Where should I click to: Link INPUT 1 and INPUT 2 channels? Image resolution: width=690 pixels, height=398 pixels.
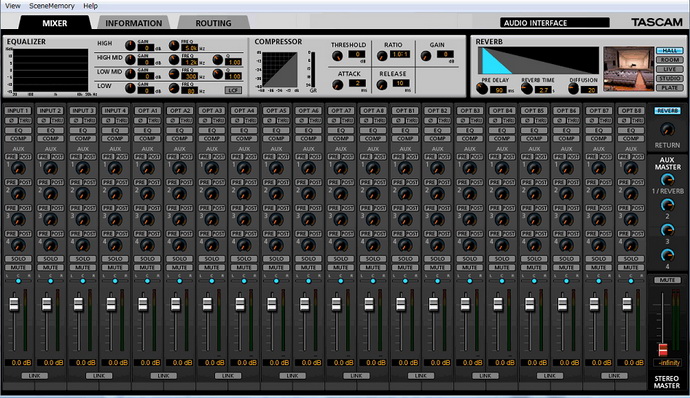[34, 376]
